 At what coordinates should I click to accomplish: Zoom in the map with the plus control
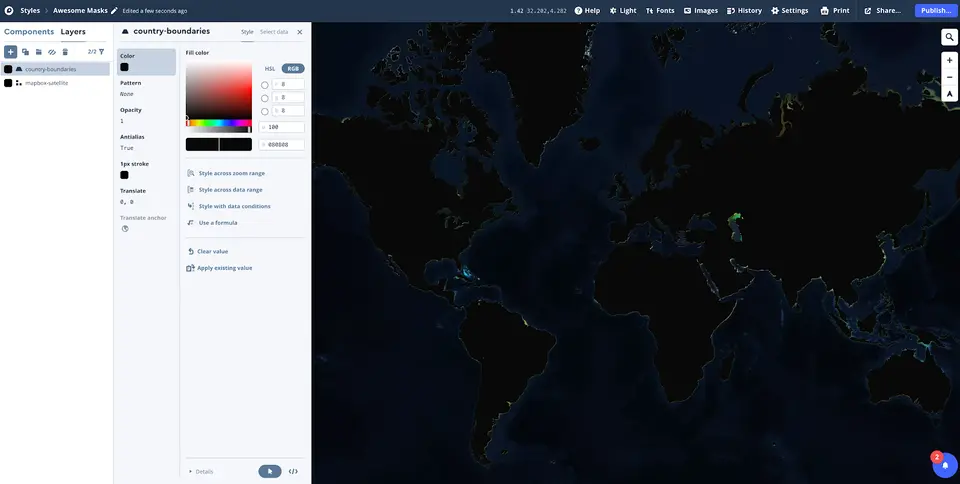[x=949, y=60]
